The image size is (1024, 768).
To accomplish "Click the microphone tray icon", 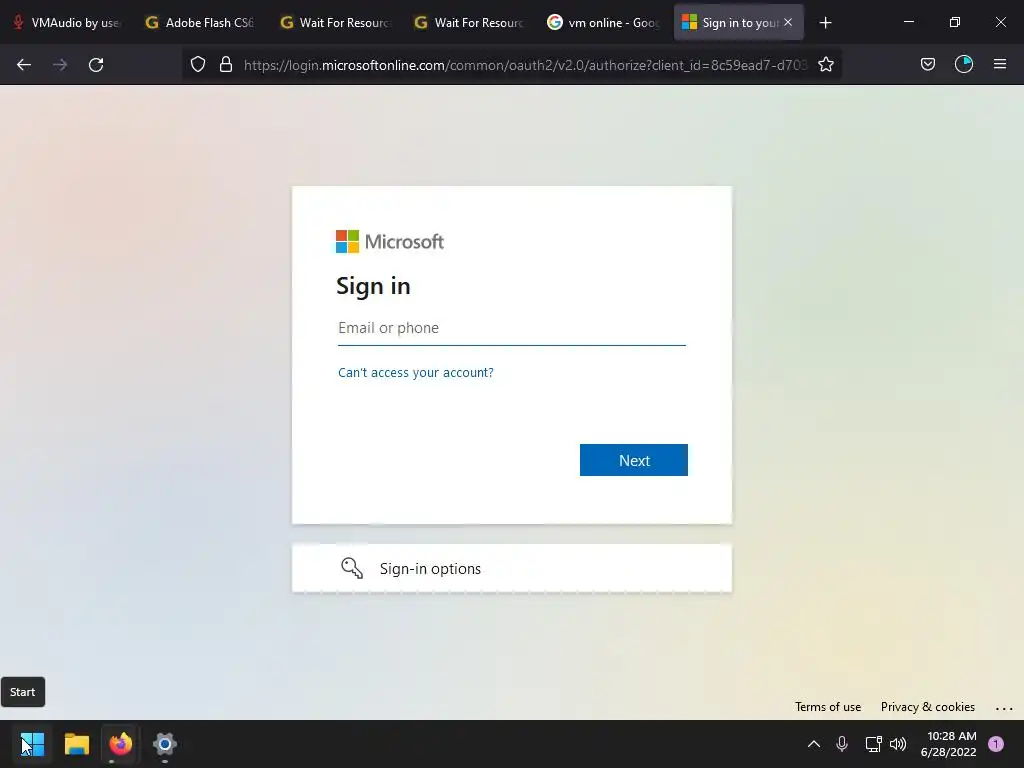I will tap(842, 744).
